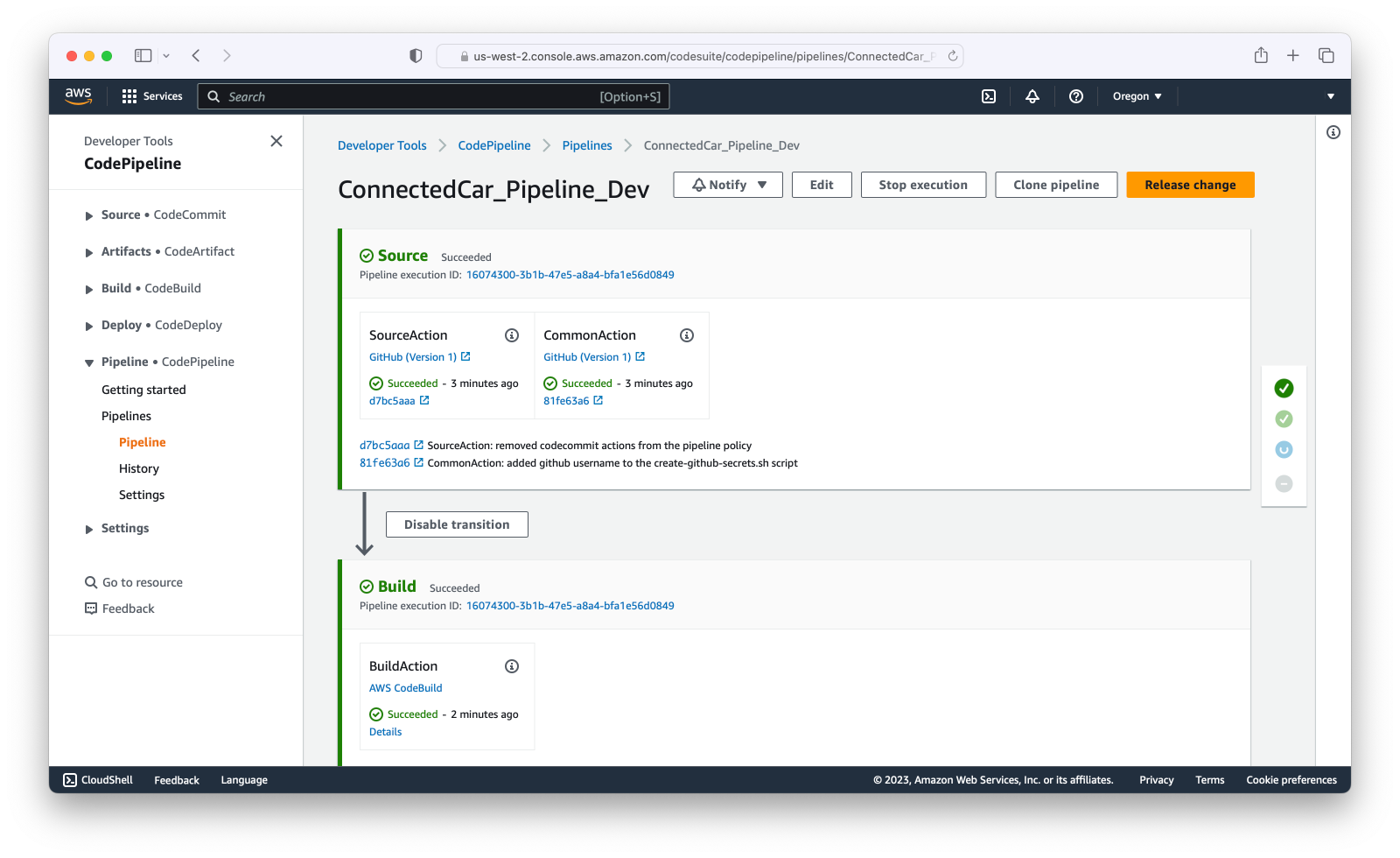Select Getting started in sidebar
This screenshot has height=858, width=1400.
pos(143,390)
